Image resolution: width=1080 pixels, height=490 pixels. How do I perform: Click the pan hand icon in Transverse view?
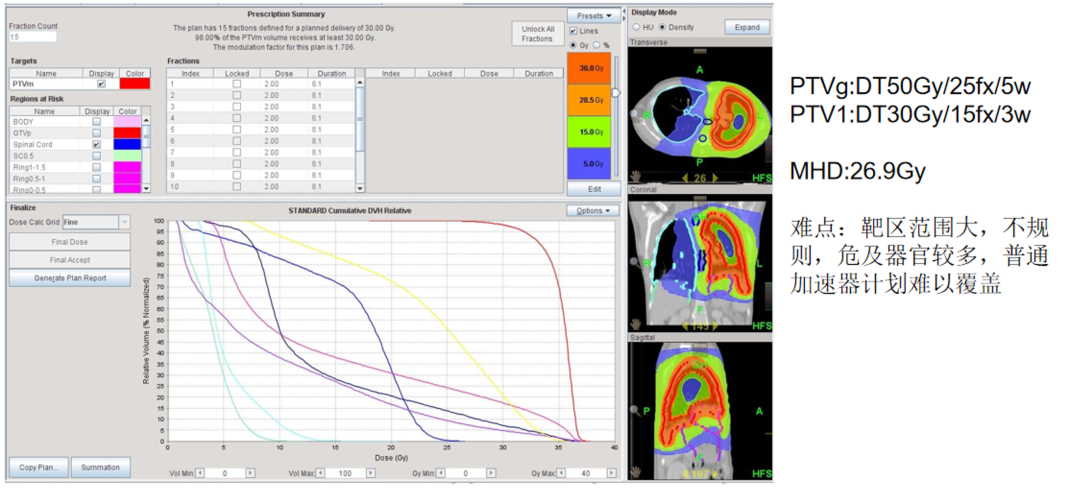click(x=634, y=176)
